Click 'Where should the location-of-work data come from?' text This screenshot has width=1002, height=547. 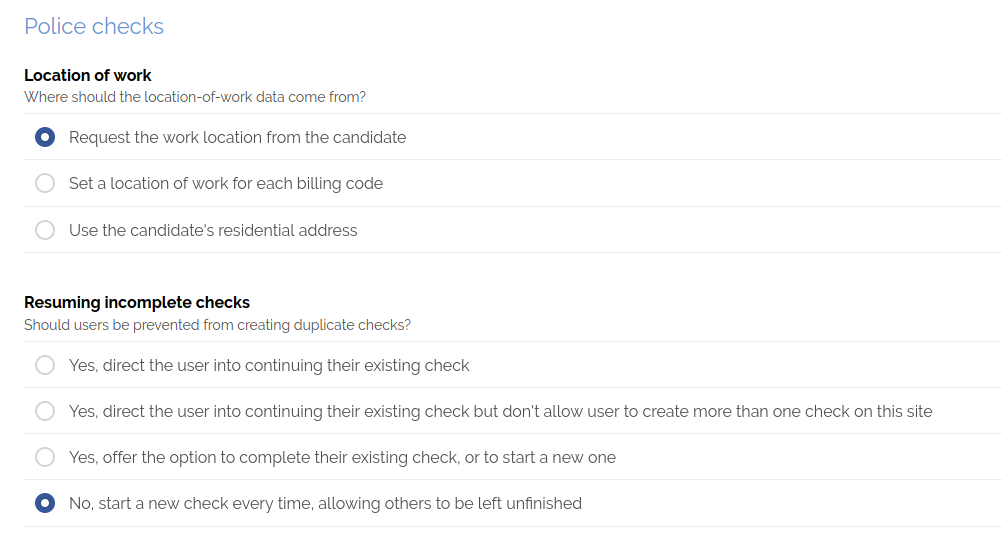[x=195, y=97]
